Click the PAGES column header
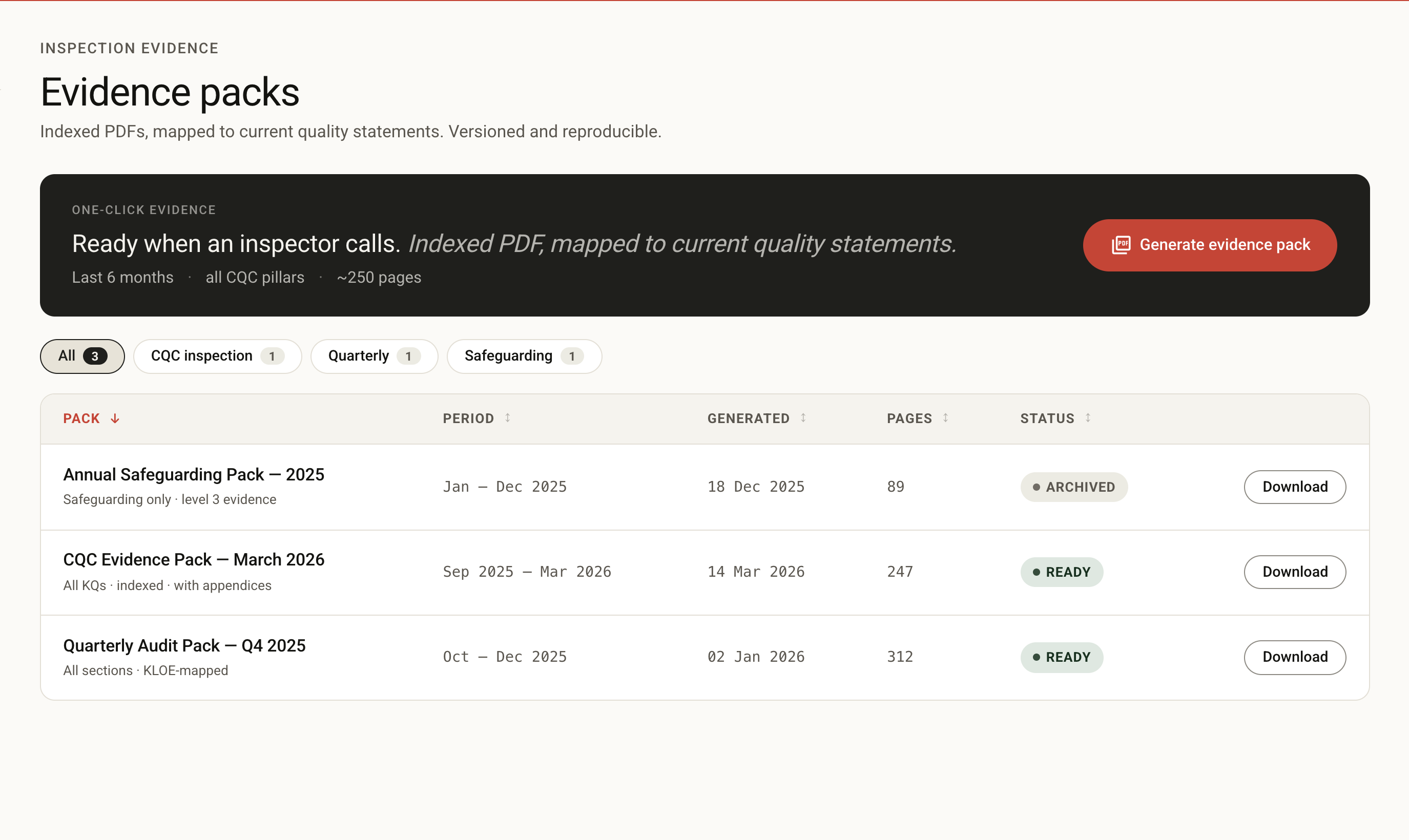 pyautogui.click(x=909, y=418)
